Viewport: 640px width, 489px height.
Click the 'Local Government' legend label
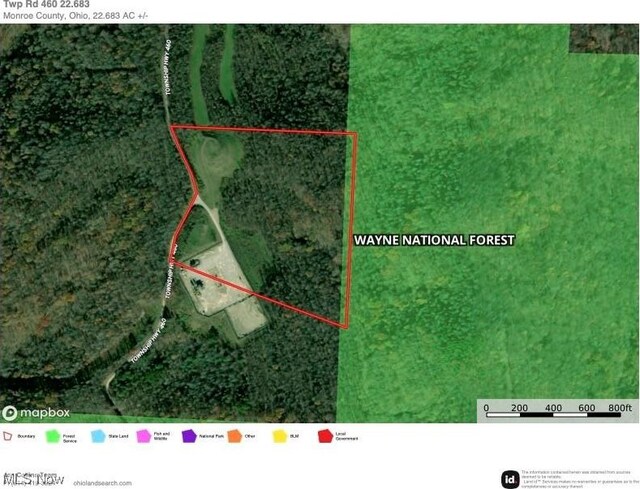(x=347, y=436)
